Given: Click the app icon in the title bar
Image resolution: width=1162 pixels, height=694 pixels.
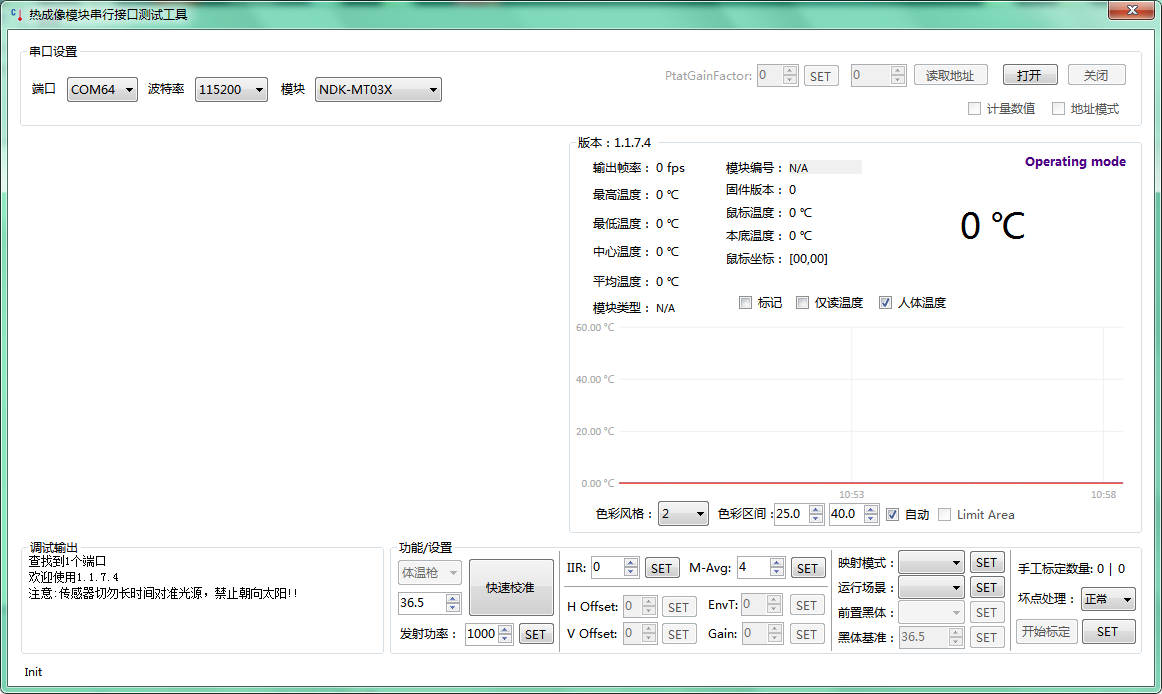Looking at the screenshot, I should pyautogui.click(x=17, y=14).
